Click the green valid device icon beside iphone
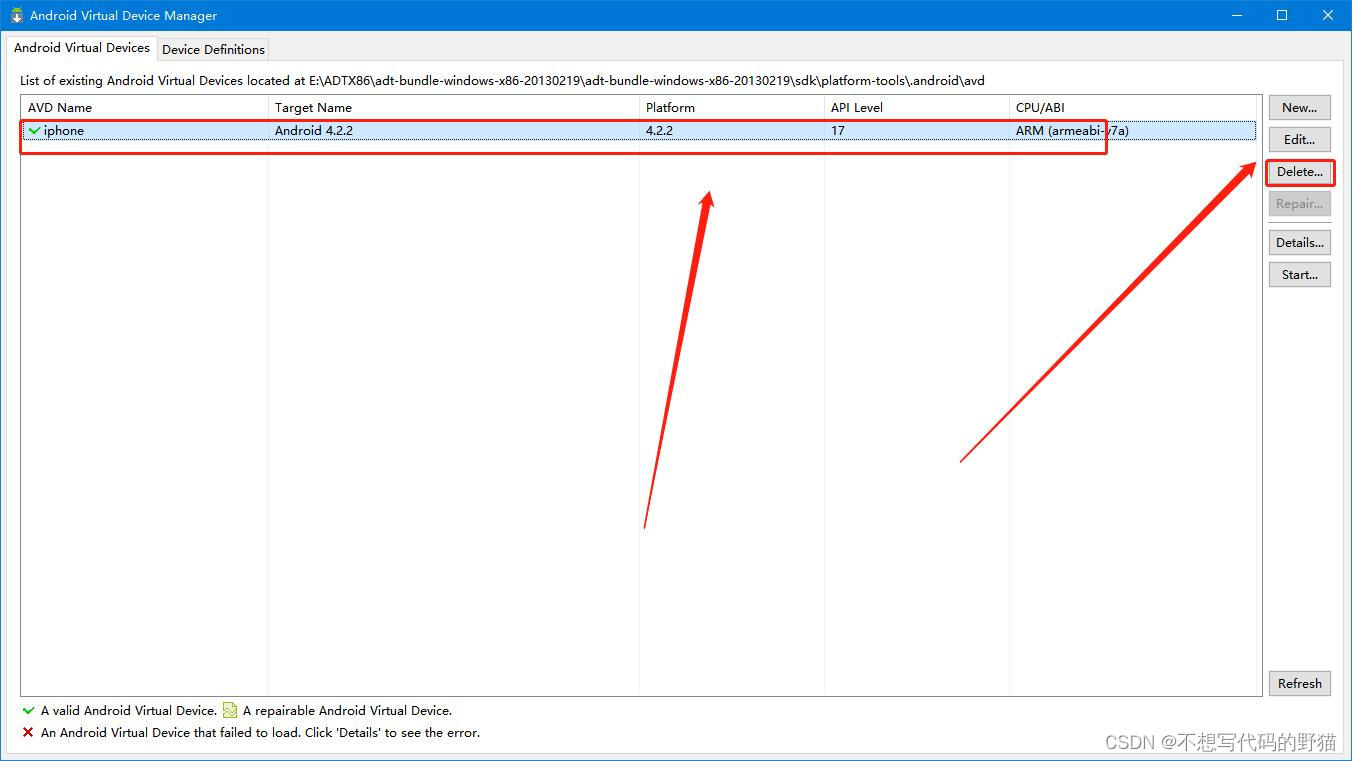This screenshot has height=761, width=1352. click(x=34, y=130)
